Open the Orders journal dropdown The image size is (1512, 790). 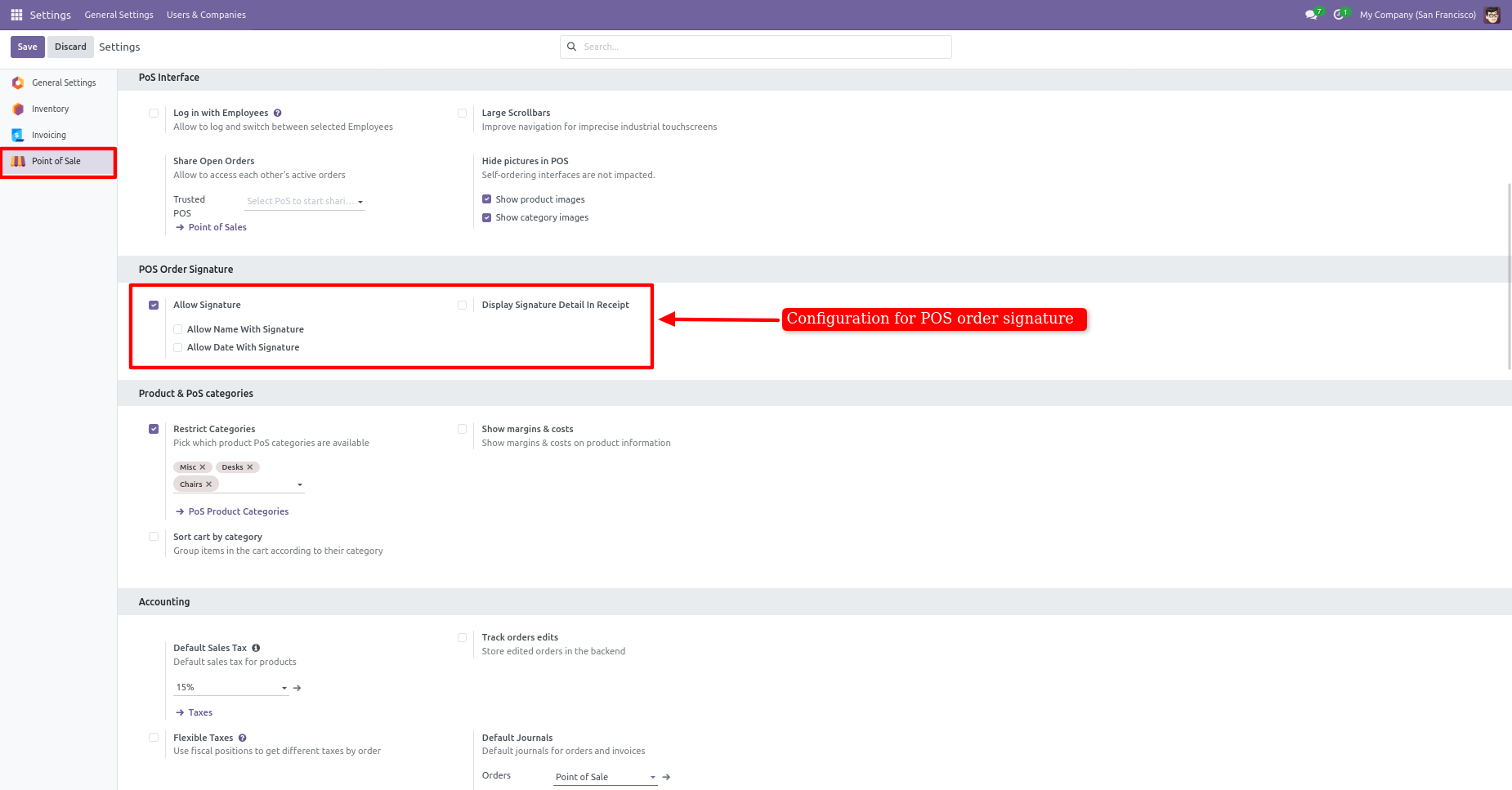click(606, 777)
